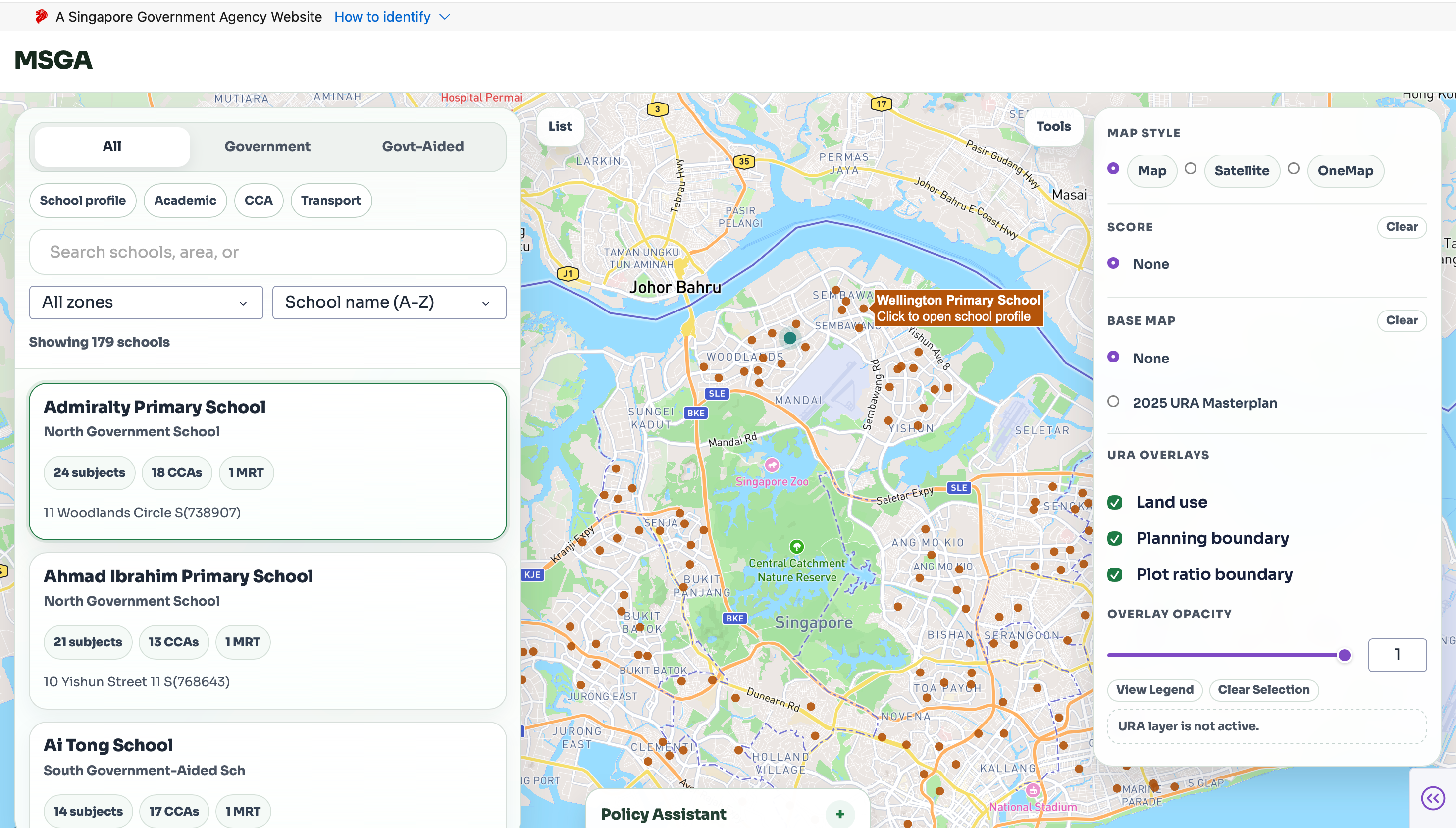Open the Academic filter
This screenshot has width=1456, height=828.
(185, 200)
